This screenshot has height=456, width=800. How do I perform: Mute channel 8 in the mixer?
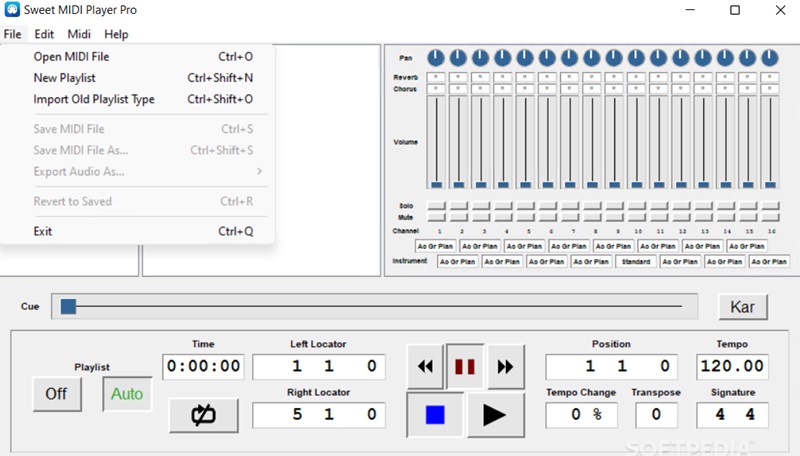(x=592, y=217)
